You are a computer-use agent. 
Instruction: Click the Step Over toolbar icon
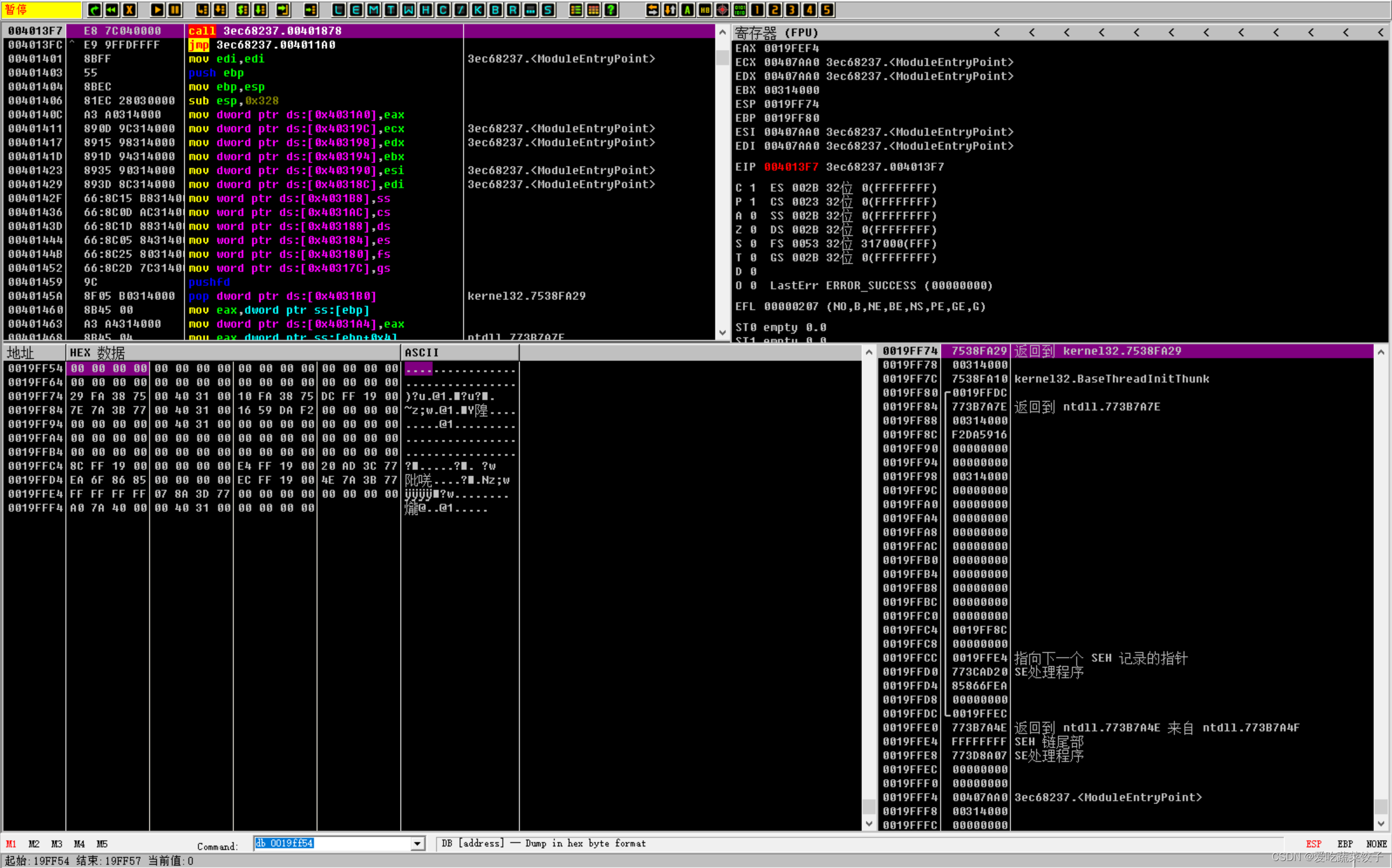click(x=220, y=9)
